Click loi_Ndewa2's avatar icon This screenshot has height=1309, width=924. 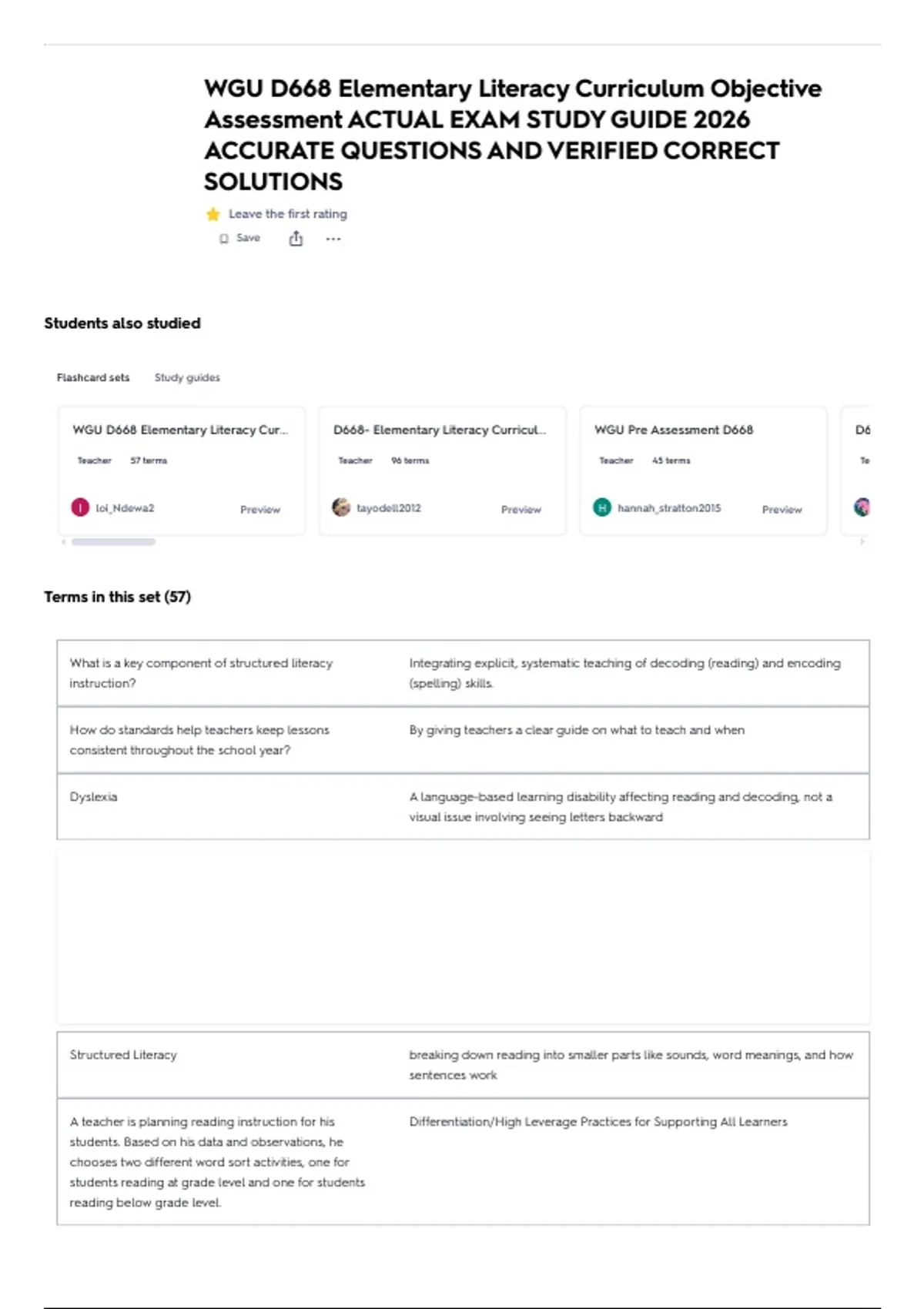[80, 507]
